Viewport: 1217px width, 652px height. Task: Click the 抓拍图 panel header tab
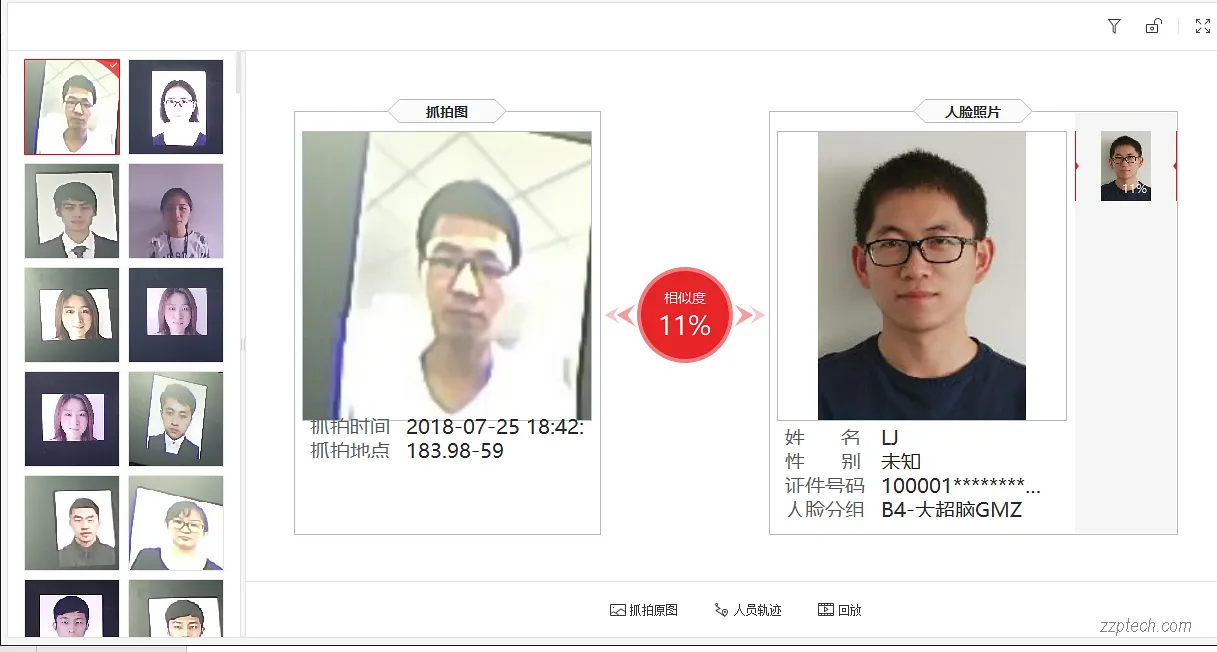(x=447, y=112)
